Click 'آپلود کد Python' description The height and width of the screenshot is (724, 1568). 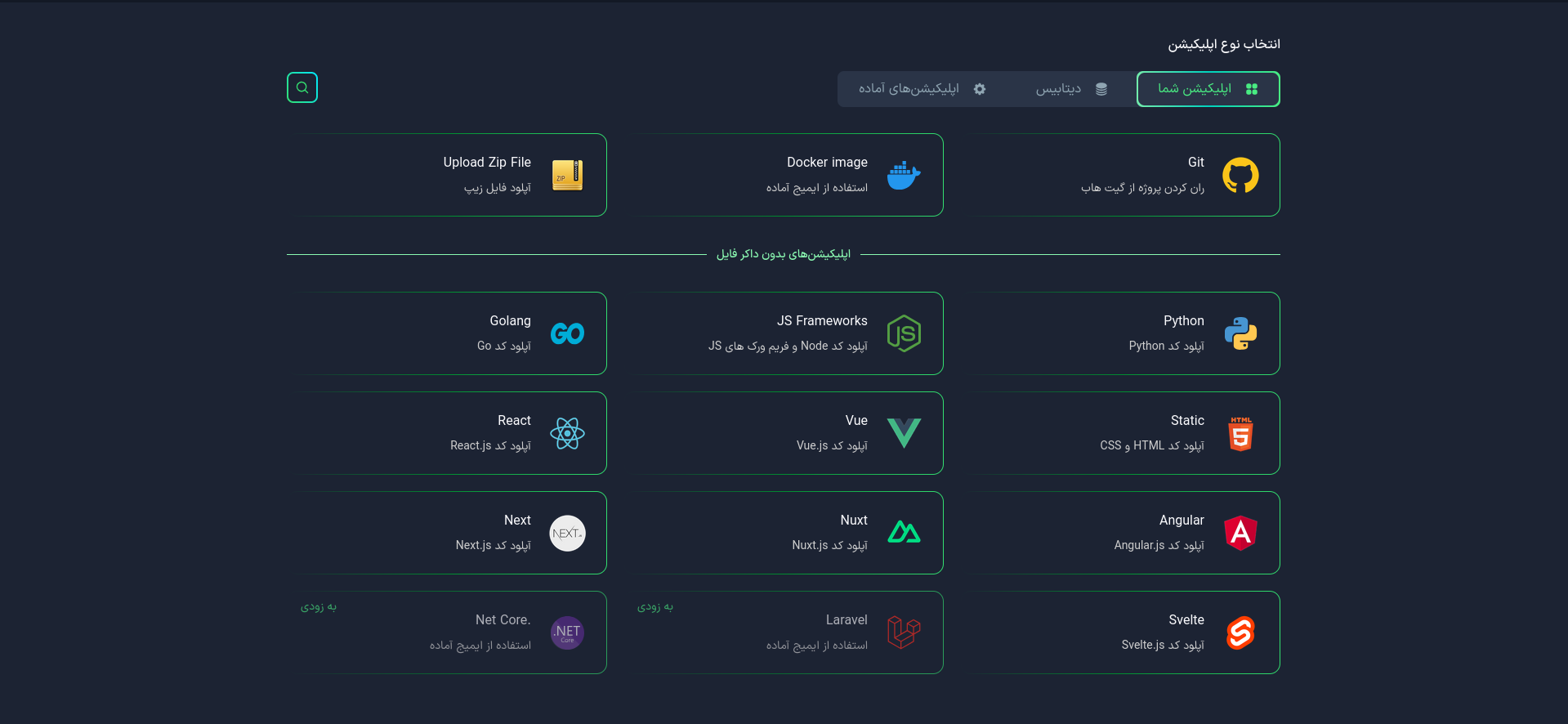1167,346
